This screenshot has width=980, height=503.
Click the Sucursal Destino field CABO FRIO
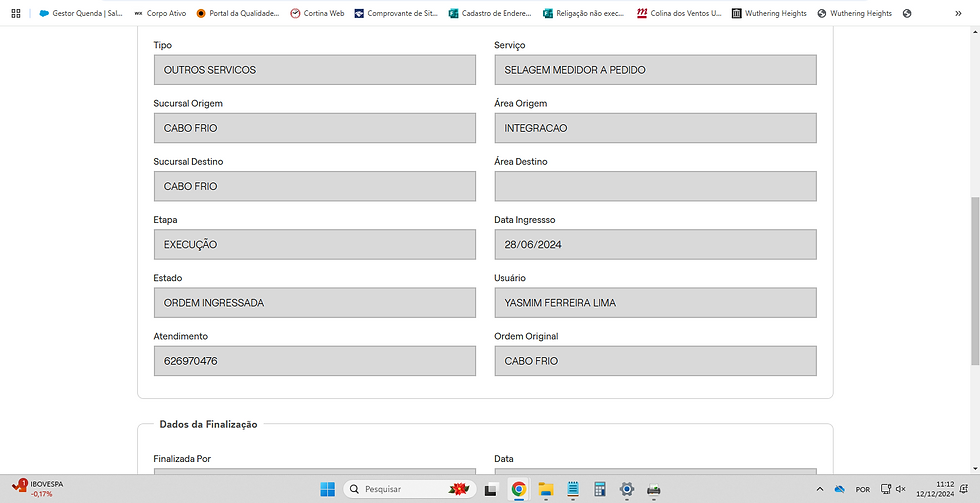tap(314, 186)
